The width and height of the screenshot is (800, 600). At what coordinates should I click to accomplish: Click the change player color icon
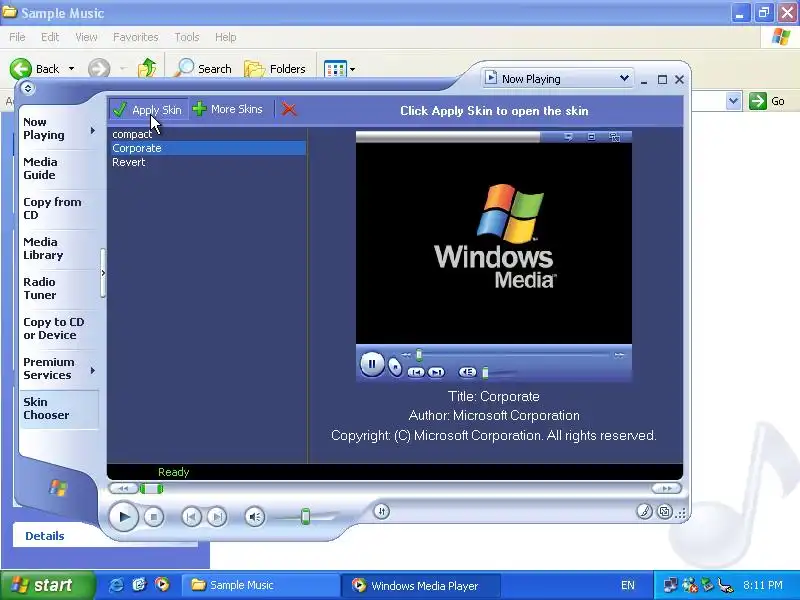pos(644,511)
